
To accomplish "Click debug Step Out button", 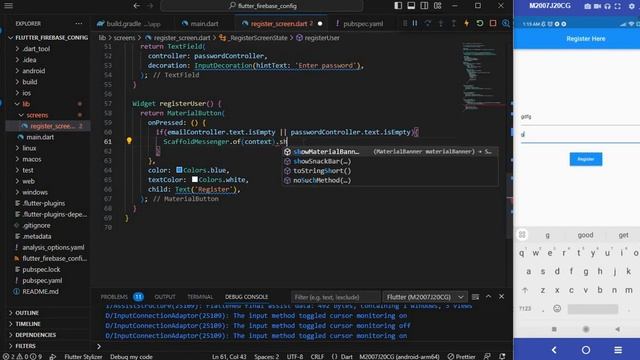I will point(453,23).
